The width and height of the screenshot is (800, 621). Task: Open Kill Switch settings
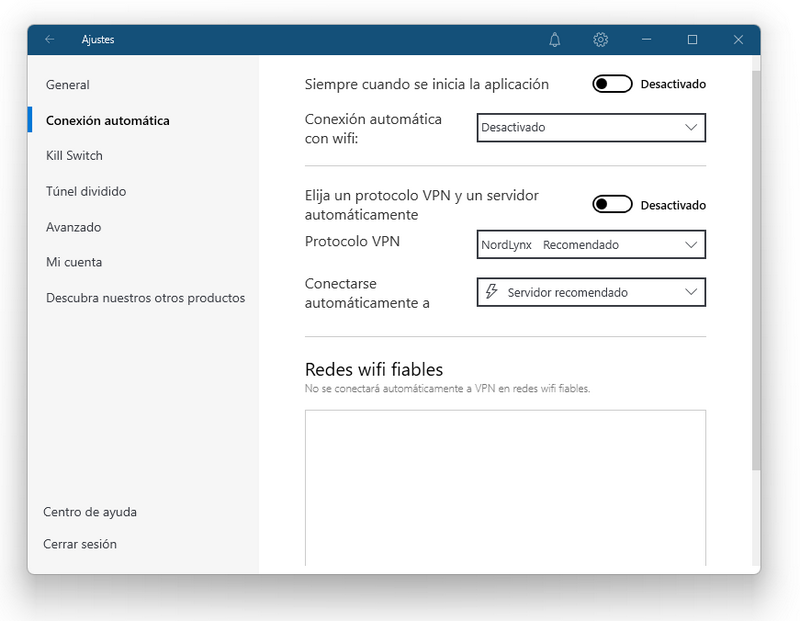74,156
